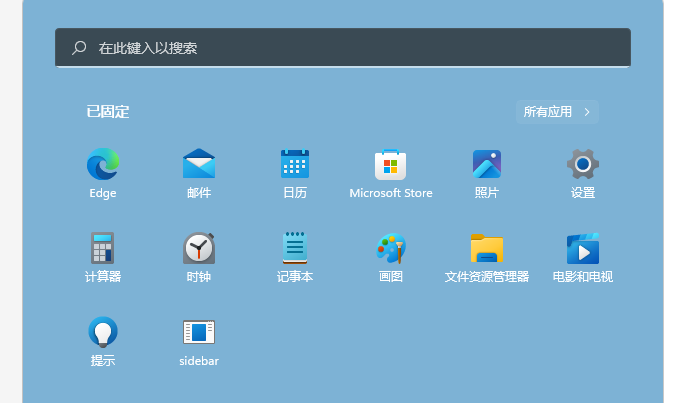
Task: Click the search box 在此键入以搜索
Action: coord(343,48)
